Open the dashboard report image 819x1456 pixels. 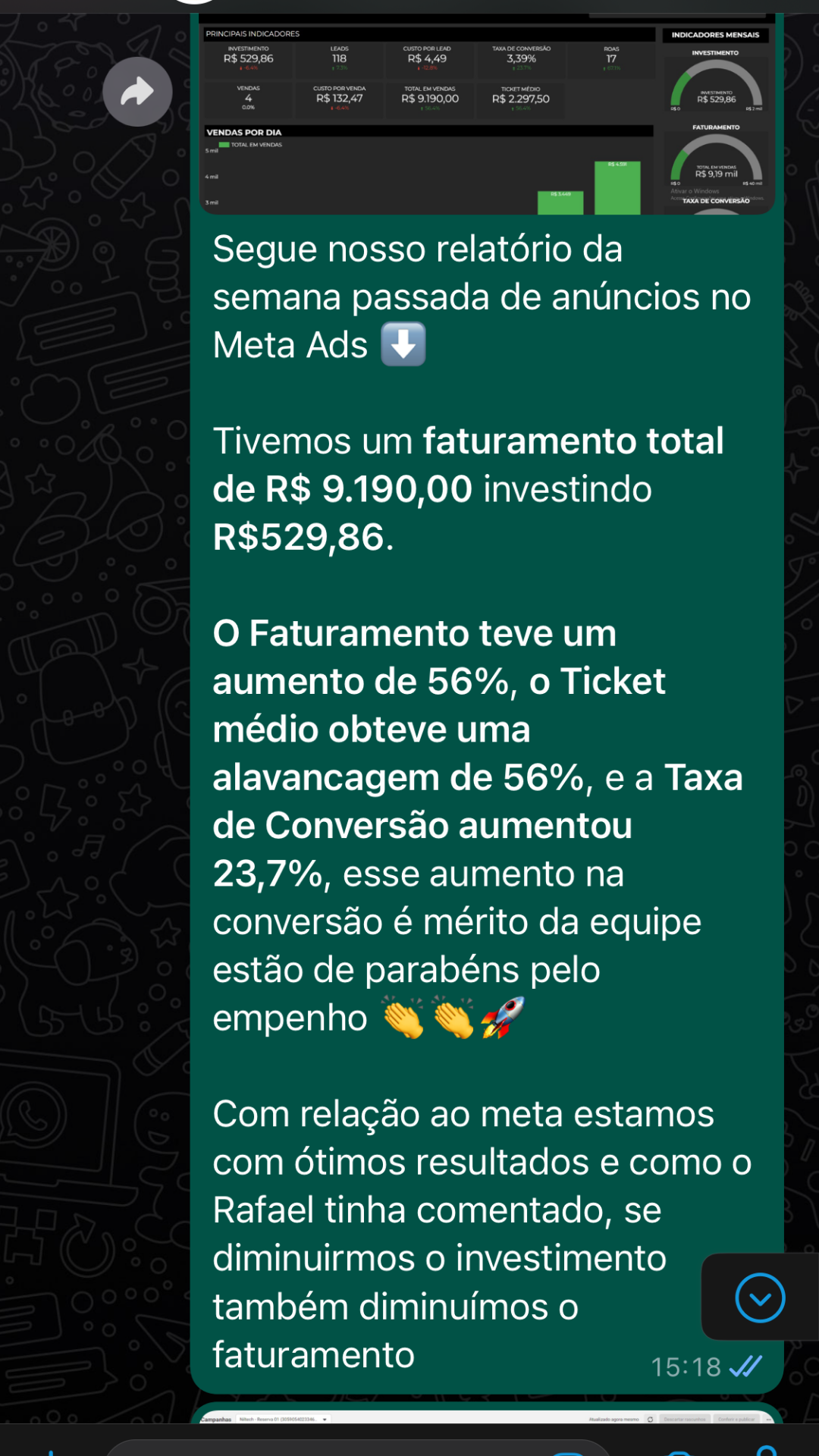pos(485,114)
